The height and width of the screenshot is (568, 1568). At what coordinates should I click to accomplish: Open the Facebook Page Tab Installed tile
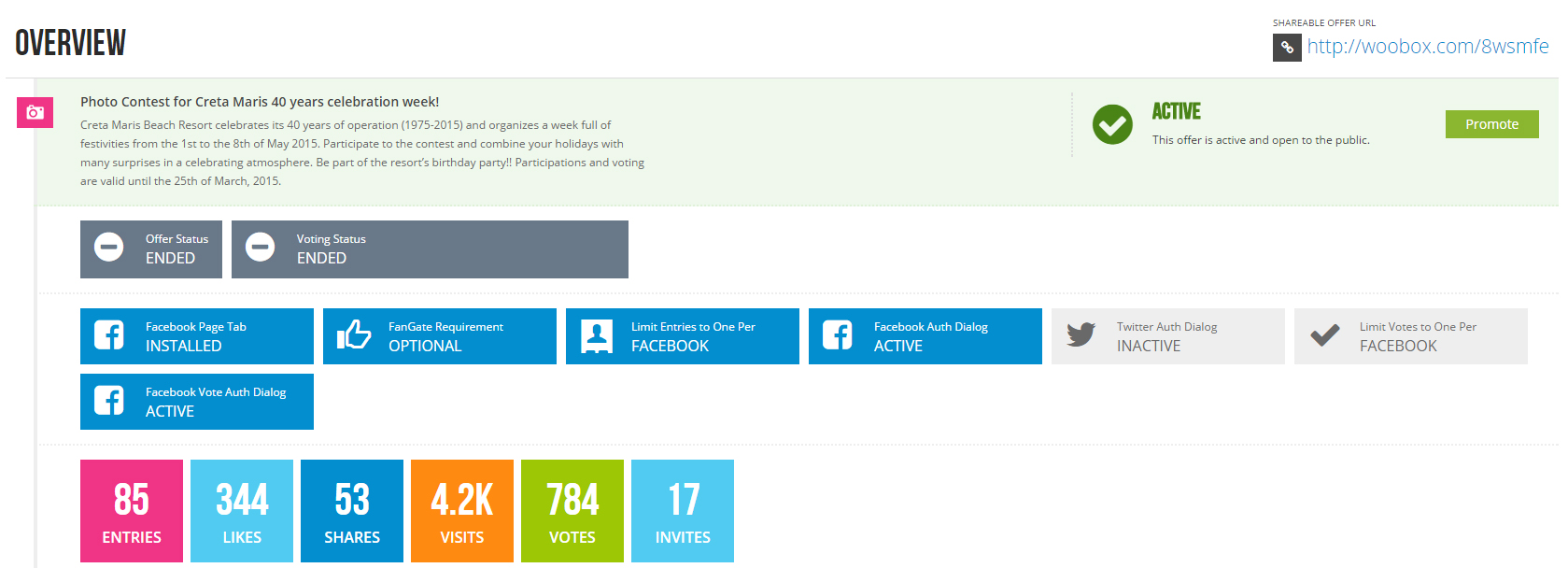tap(197, 336)
